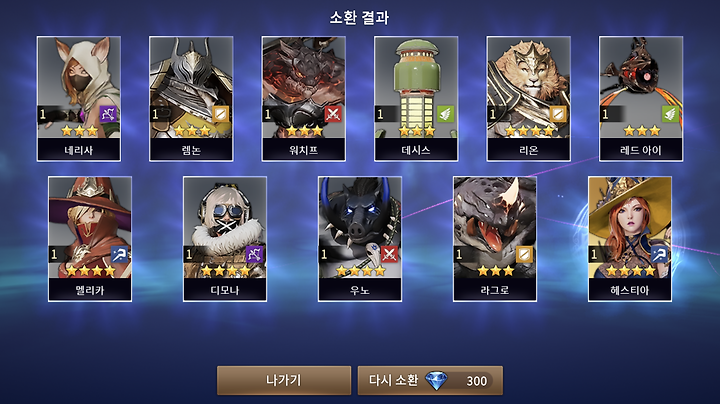Select the 라그로 name label
Viewport: 720px width, 404px height.
(x=495, y=290)
